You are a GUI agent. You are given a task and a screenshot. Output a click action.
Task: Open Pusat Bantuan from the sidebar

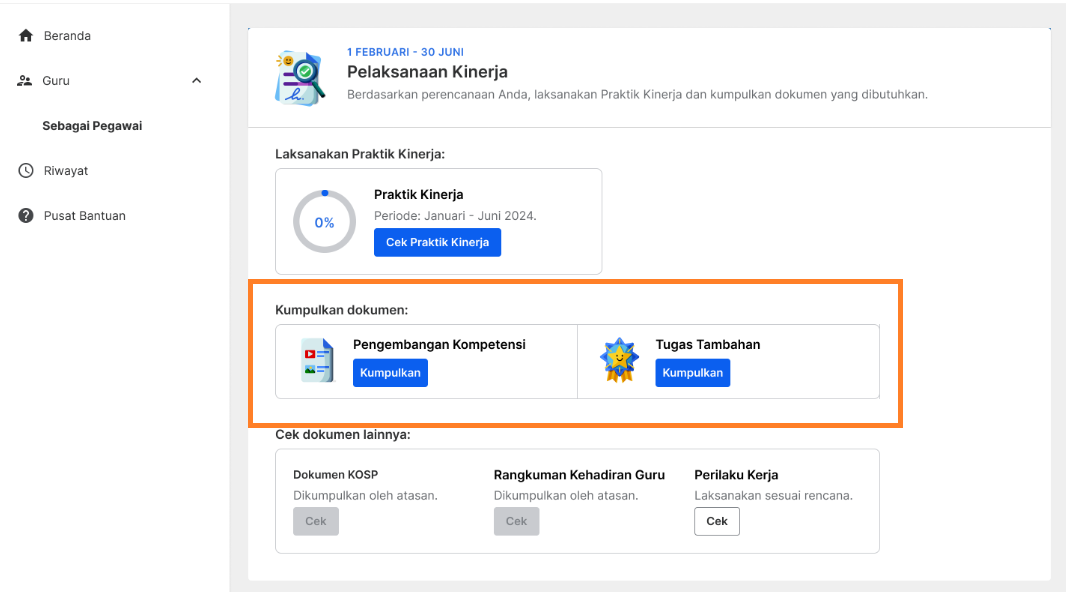pos(85,215)
